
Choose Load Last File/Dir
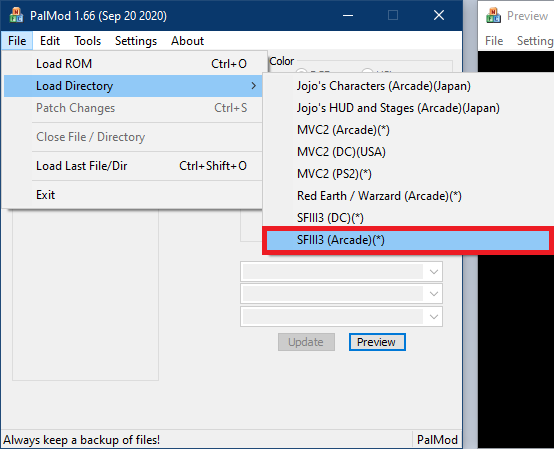(133, 166)
